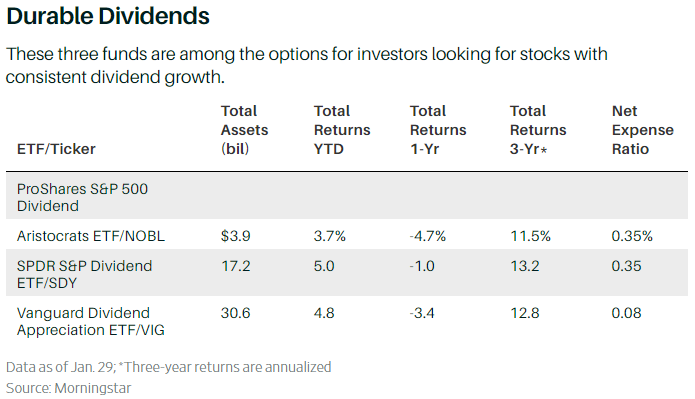695x399 pixels.
Task: Click the 0.08 net expense ratio value
Action: [x=626, y=313]
